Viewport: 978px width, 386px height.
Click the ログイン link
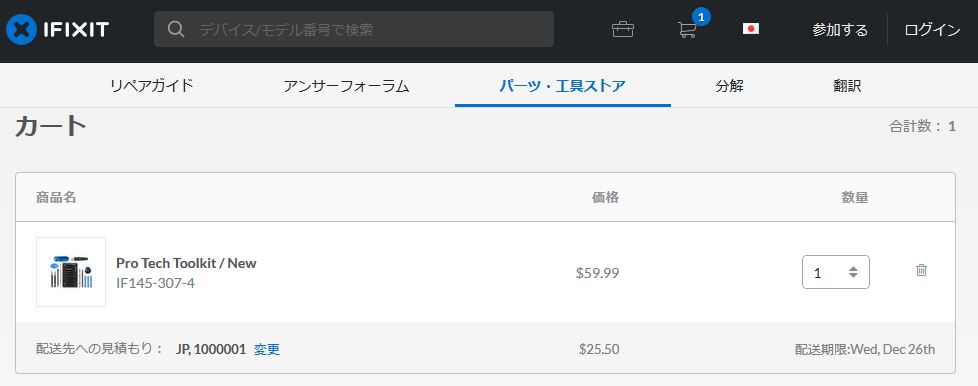pos(932,29)
